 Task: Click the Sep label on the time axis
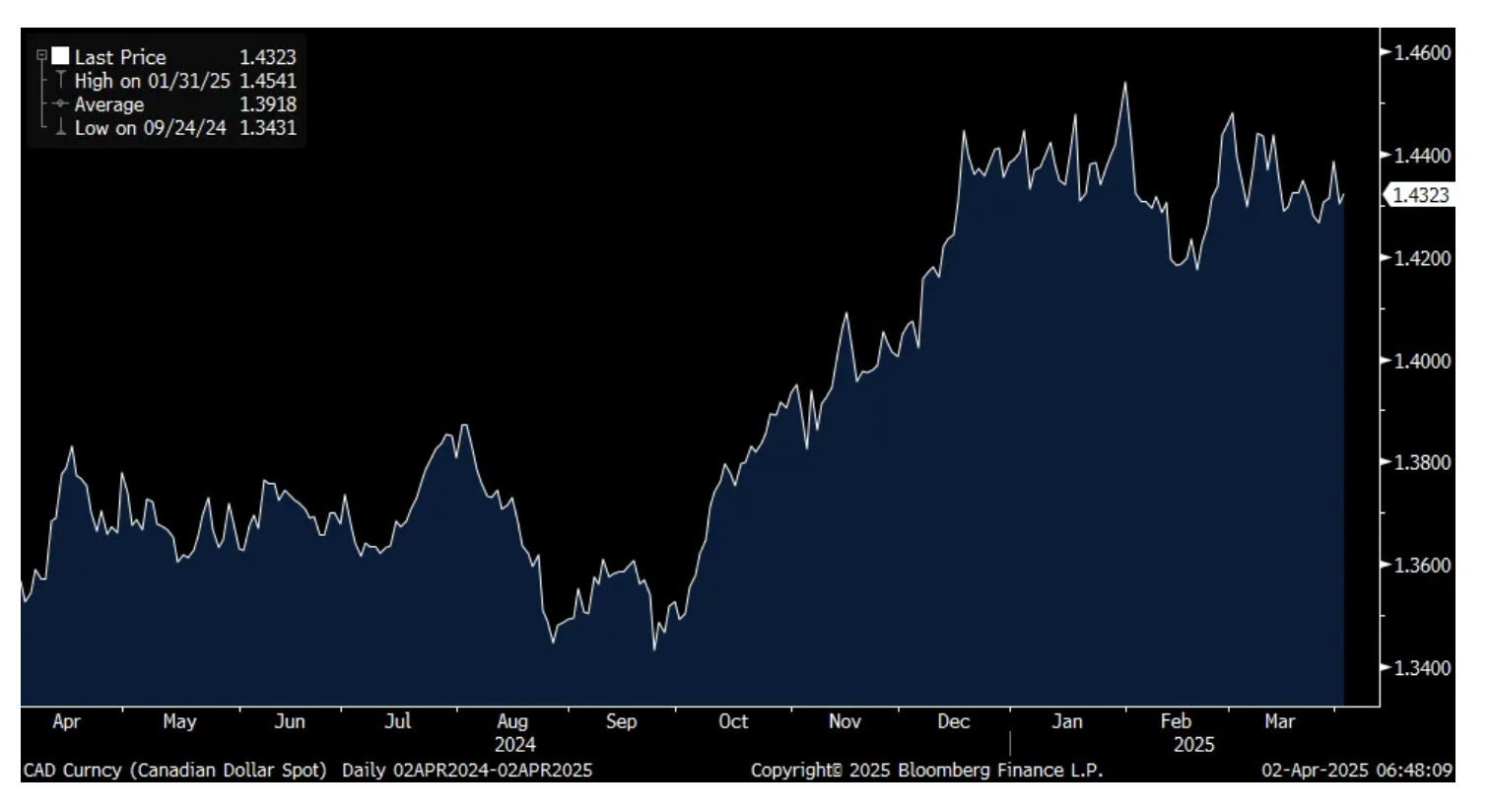621,721
